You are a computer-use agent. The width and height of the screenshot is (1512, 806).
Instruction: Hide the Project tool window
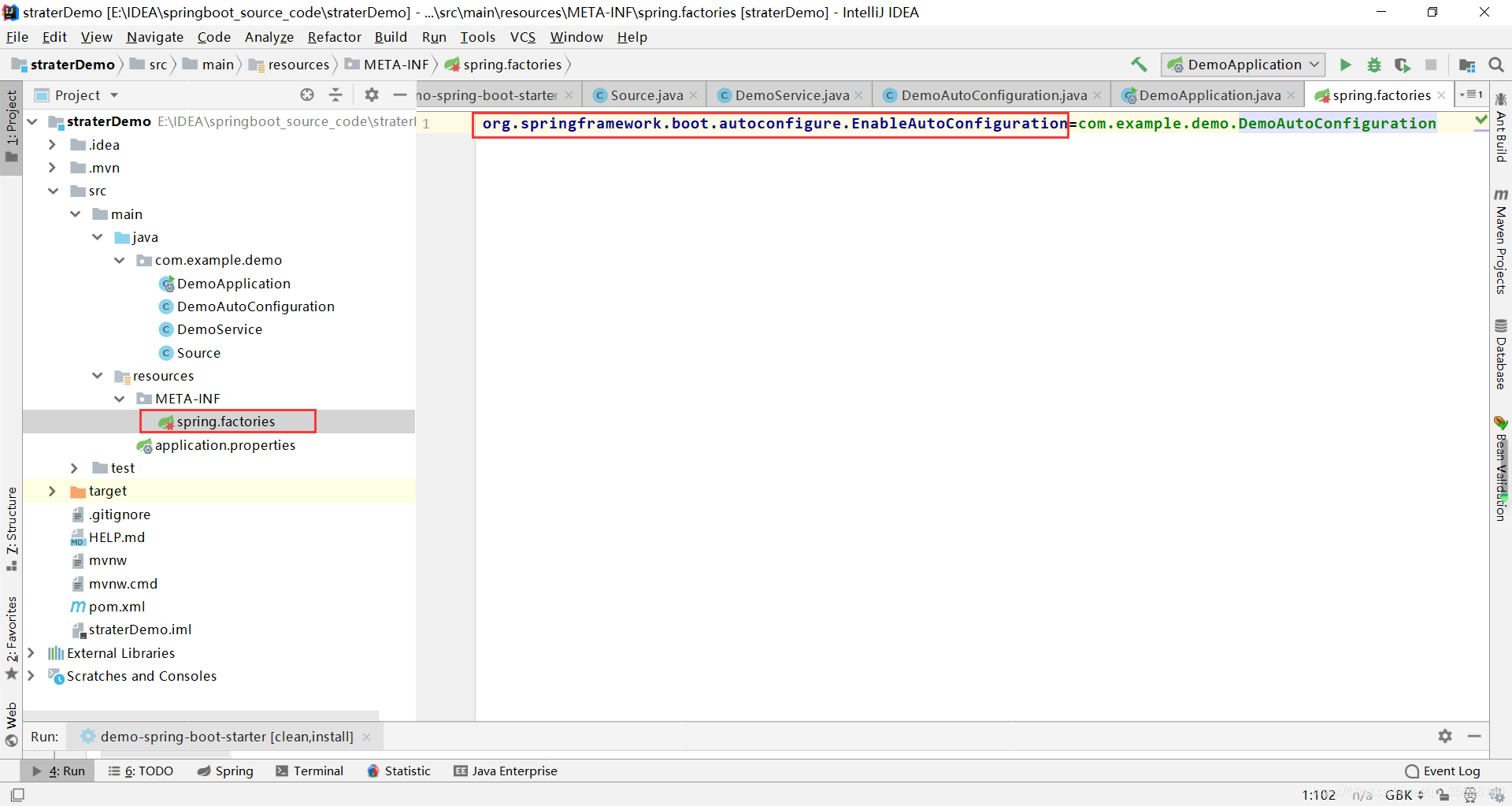[400, 95]
